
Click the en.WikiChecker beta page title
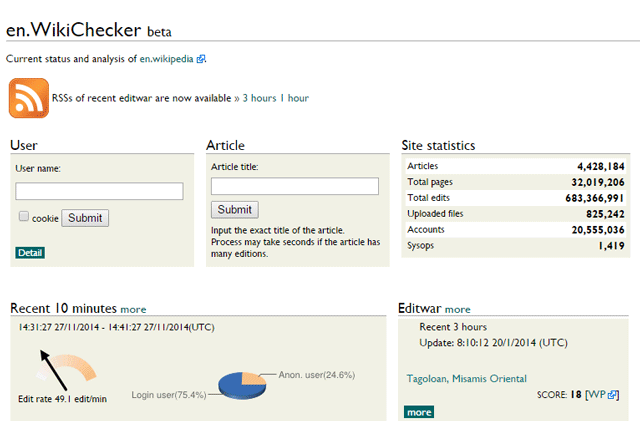click(89, 30)
